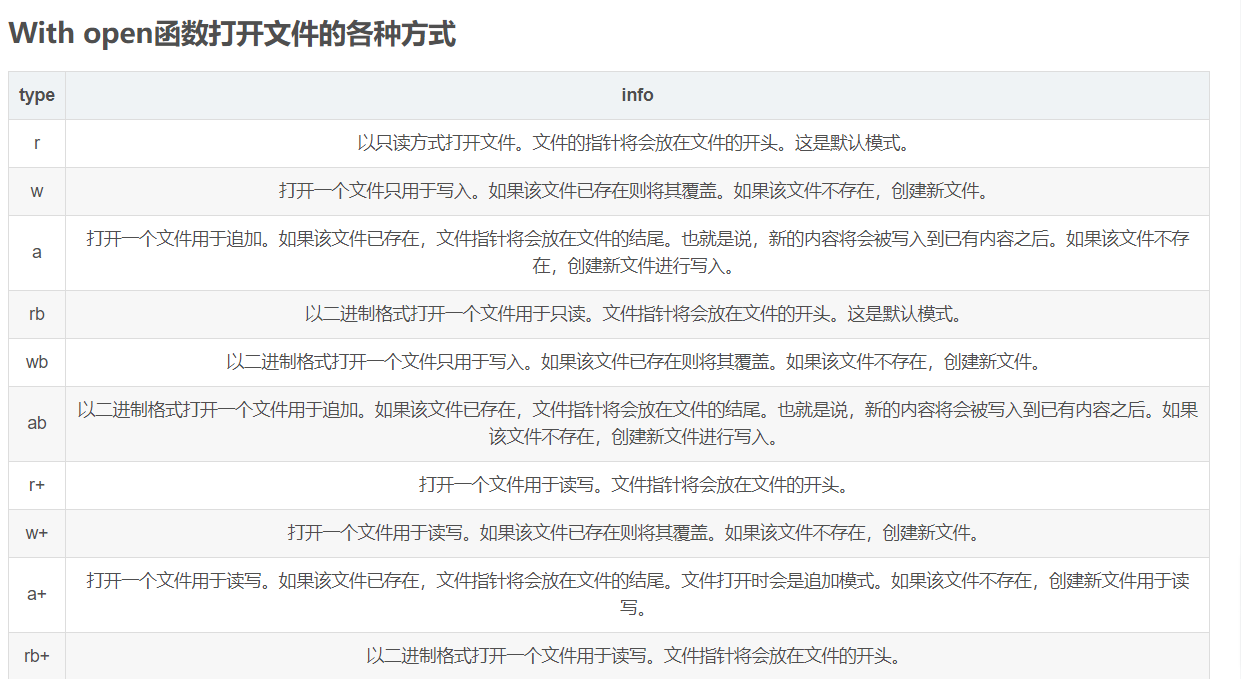Screen dimensions: 1241x679
Task: Select the description text for 'wb' mode
Action: (638, 362)
